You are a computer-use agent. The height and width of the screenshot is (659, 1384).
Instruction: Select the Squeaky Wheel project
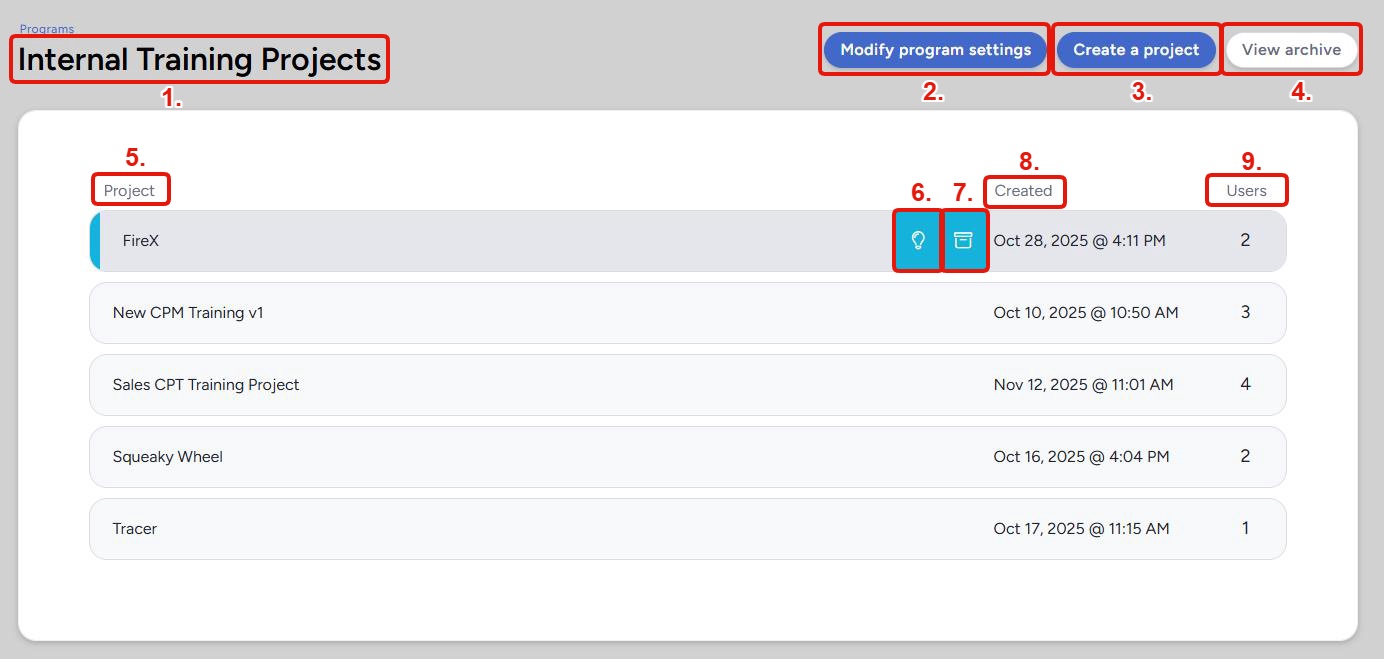[x=168, y=457]
